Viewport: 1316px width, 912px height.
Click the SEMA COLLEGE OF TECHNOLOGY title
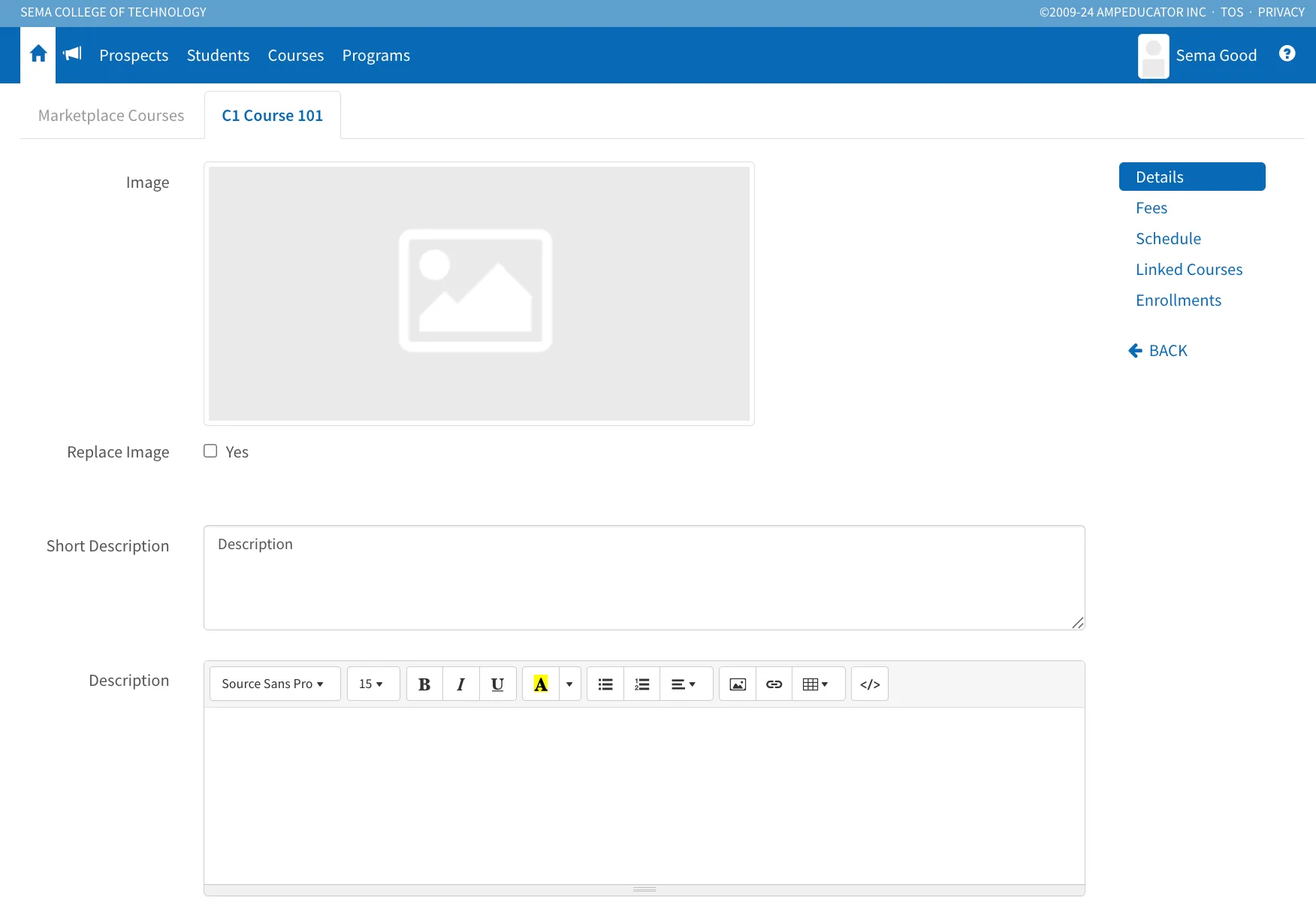(x=113, y=12)
